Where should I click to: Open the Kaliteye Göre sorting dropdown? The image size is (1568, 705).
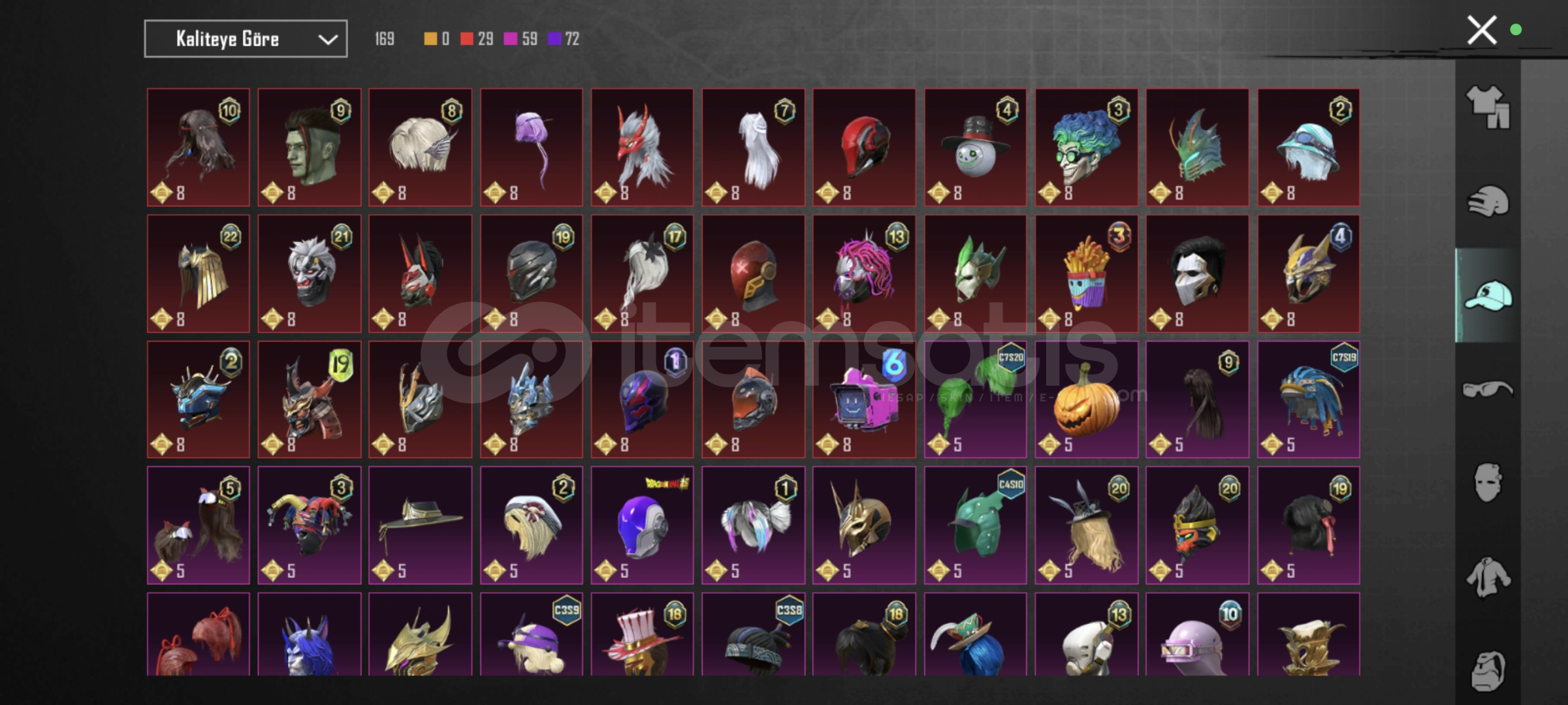pos(246,39)
